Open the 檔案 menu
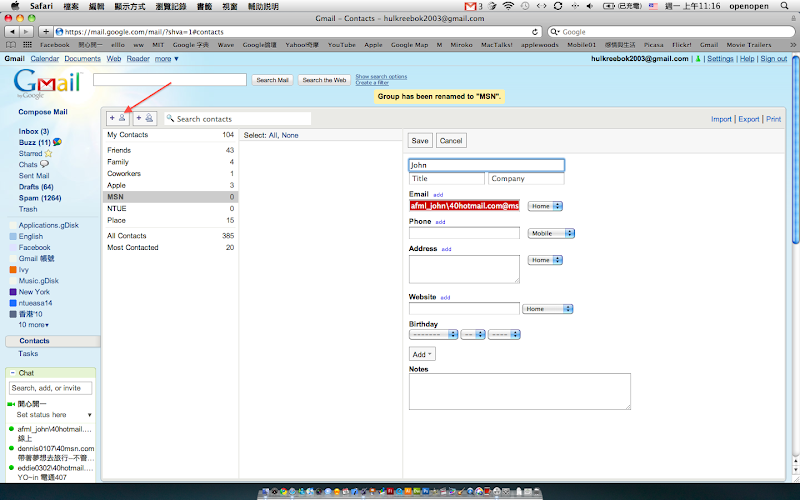The height and width of the screenshot is (500, 800). click(71, 6)
